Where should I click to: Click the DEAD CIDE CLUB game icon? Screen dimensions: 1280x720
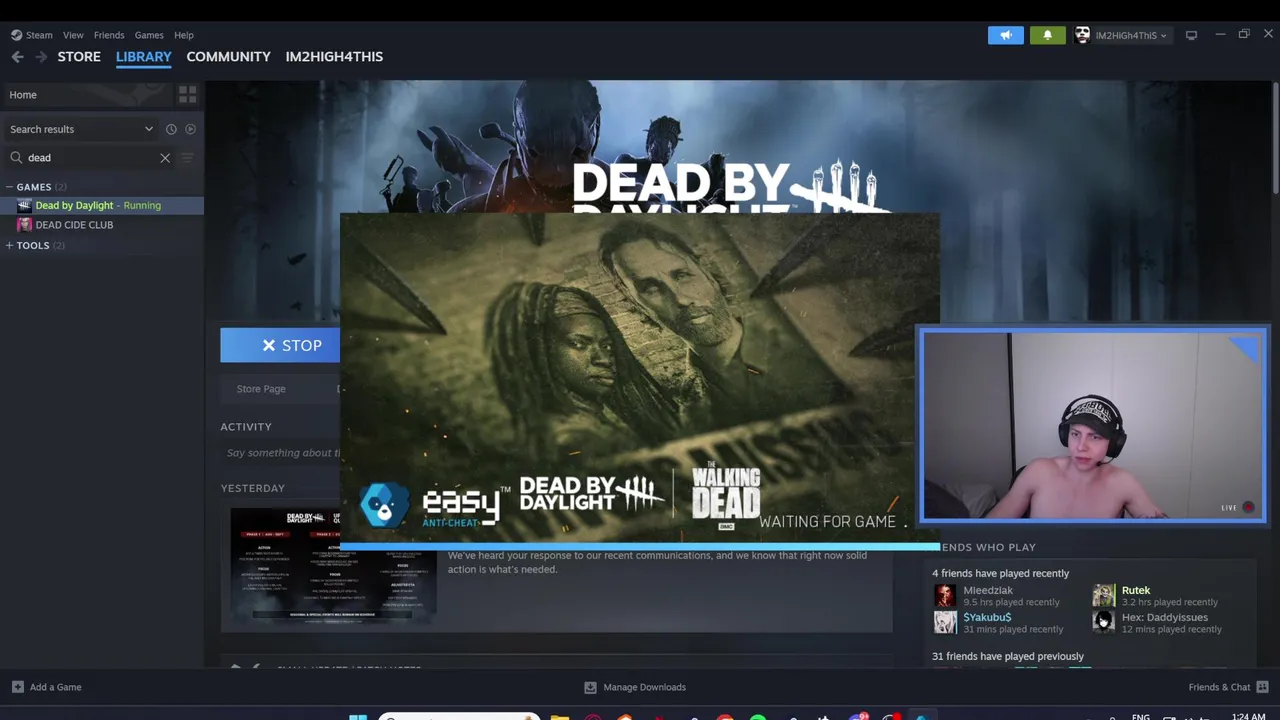click(24, 225)
